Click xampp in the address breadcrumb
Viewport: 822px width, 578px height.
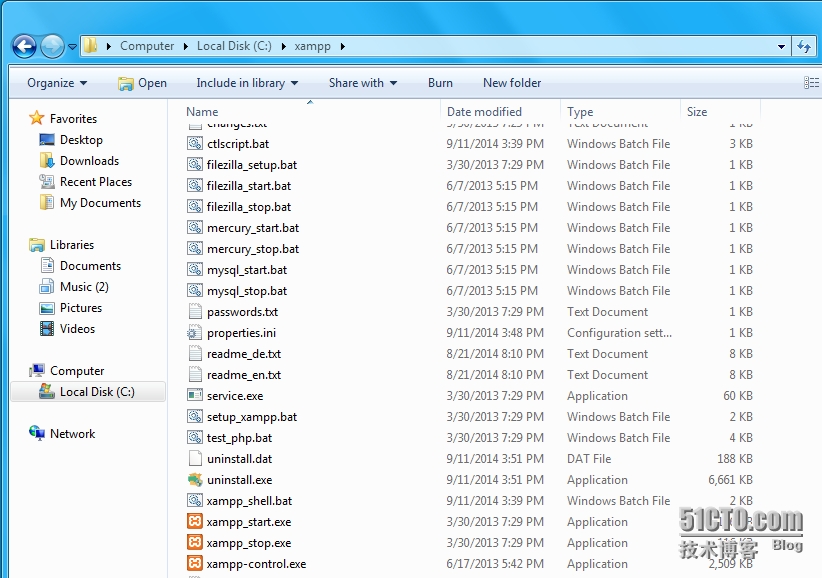(312, 46)
